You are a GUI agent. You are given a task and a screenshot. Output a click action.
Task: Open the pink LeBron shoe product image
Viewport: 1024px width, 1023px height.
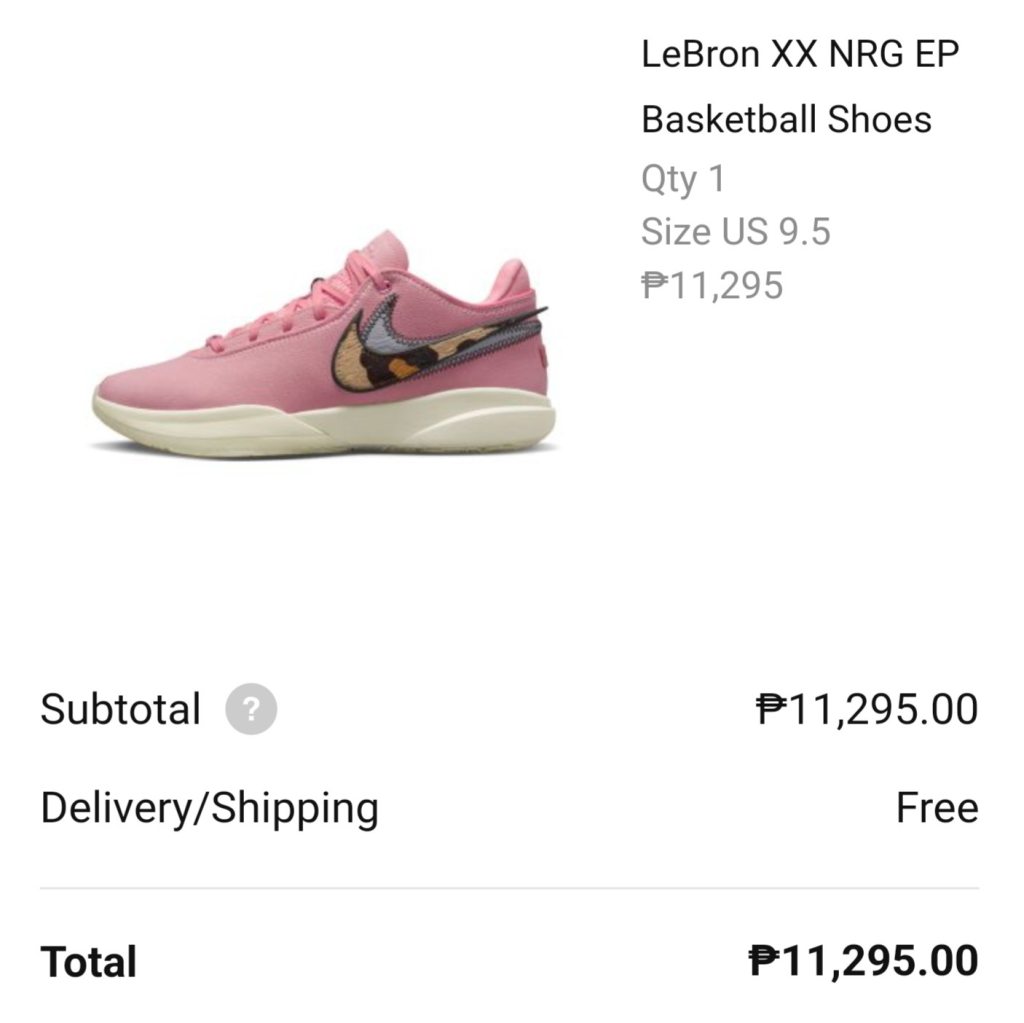point(322,345)
